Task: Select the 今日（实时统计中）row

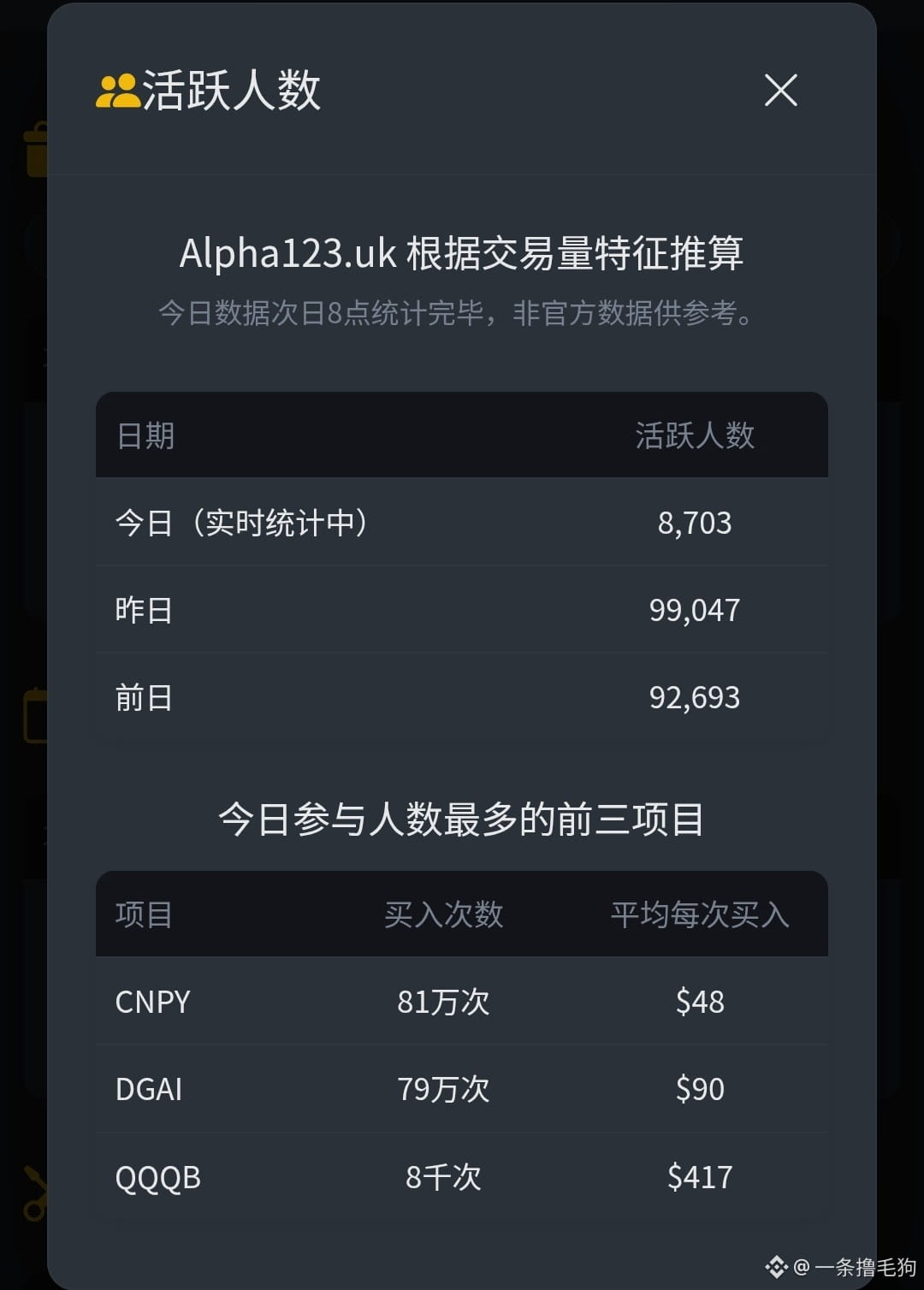Action: point(462,522)
